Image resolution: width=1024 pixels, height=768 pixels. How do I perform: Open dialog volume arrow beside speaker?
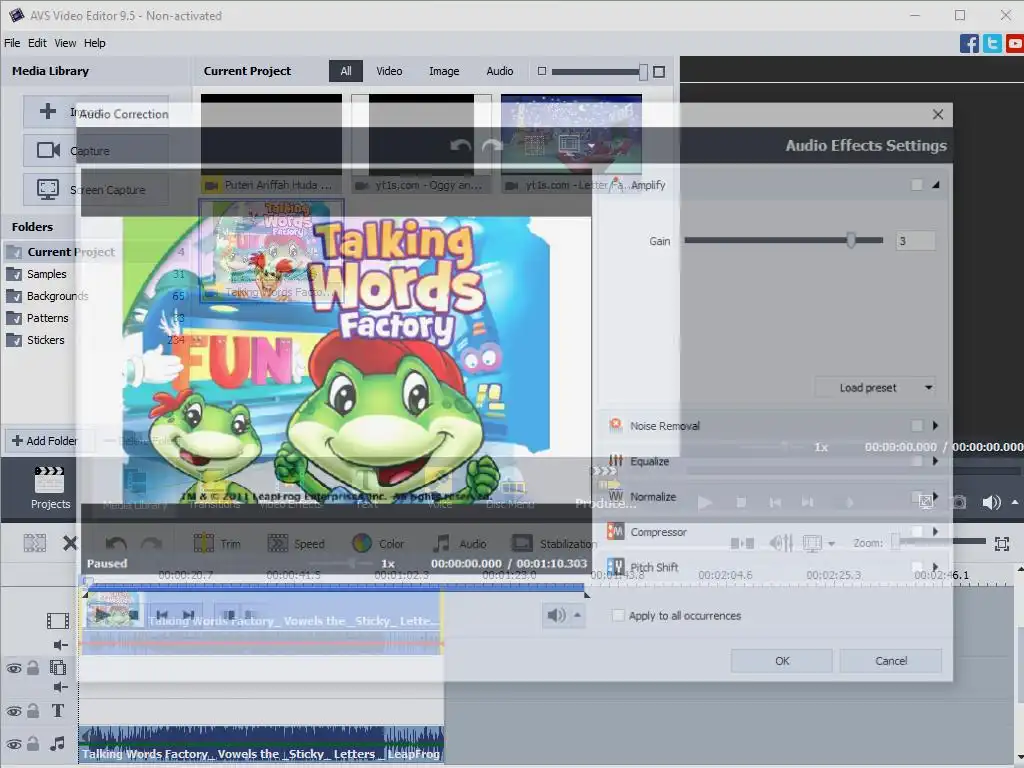coord(577,615)
